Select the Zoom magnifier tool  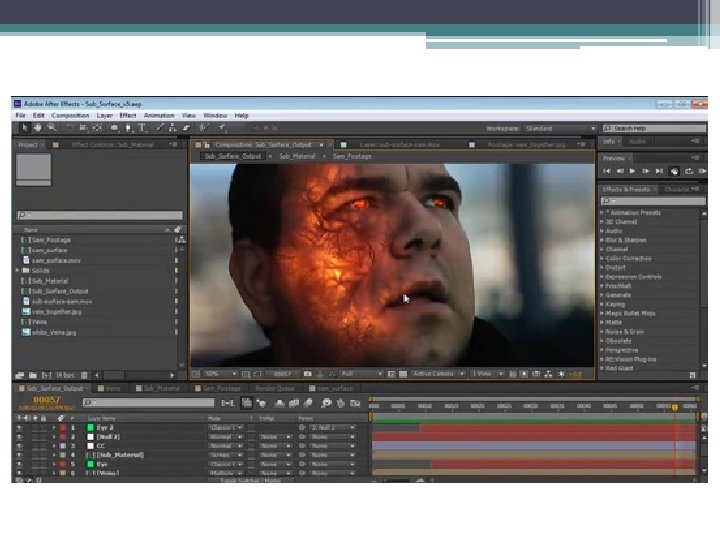click(x=52, y=128)
